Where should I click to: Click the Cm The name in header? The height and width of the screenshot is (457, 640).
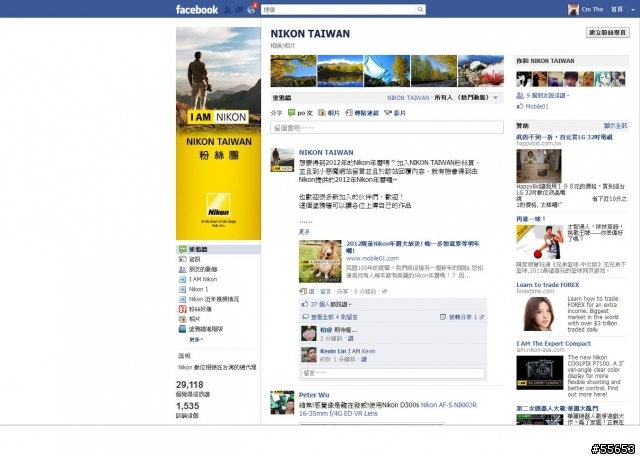click(x=592, y=9)
